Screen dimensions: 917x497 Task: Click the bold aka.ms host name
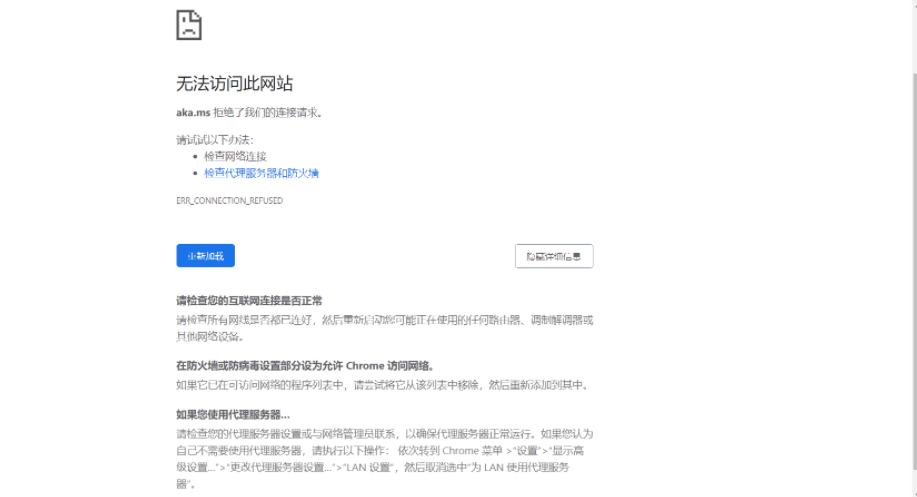pyautogui.click(x=193, y=113)
